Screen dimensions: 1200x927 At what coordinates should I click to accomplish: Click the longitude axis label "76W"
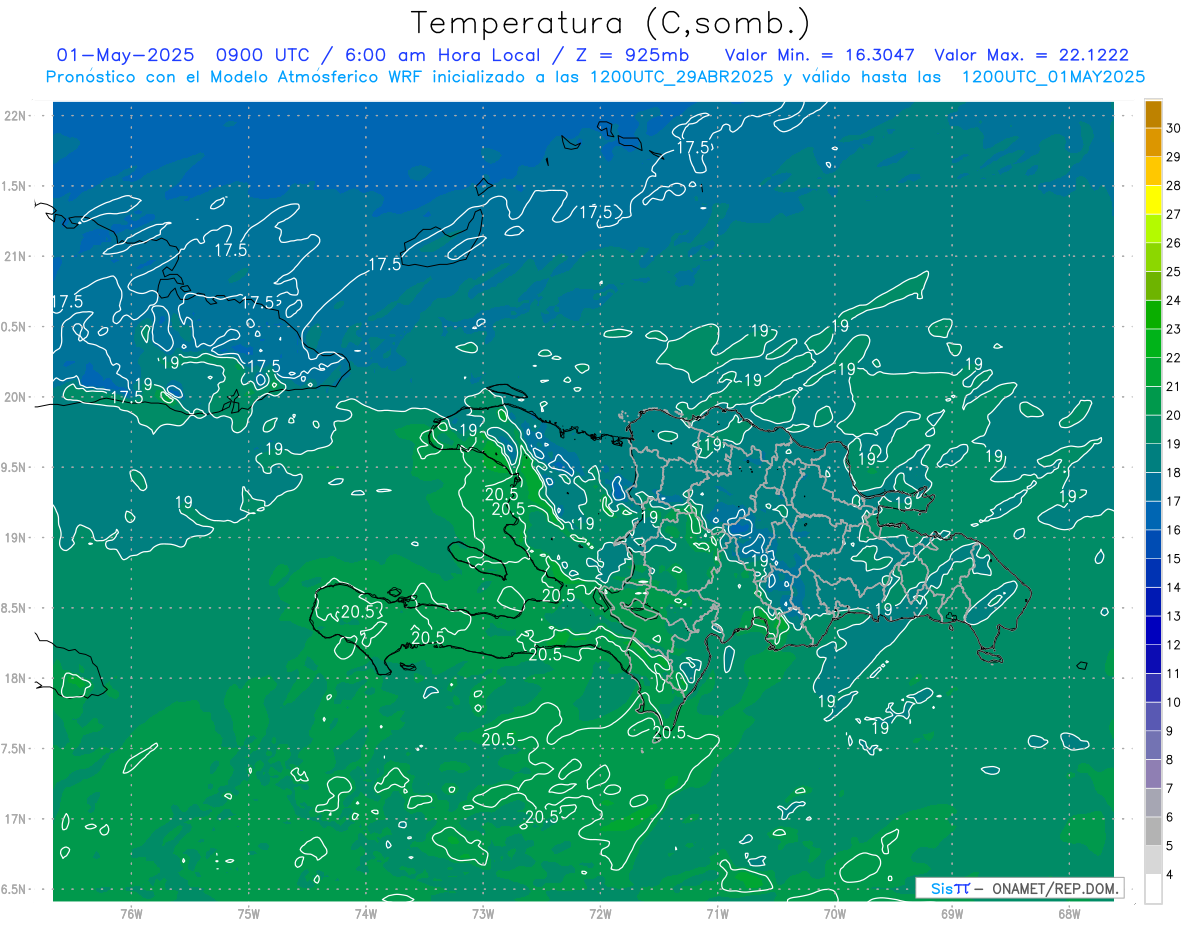pyautogui.click(x=131, y=913)
